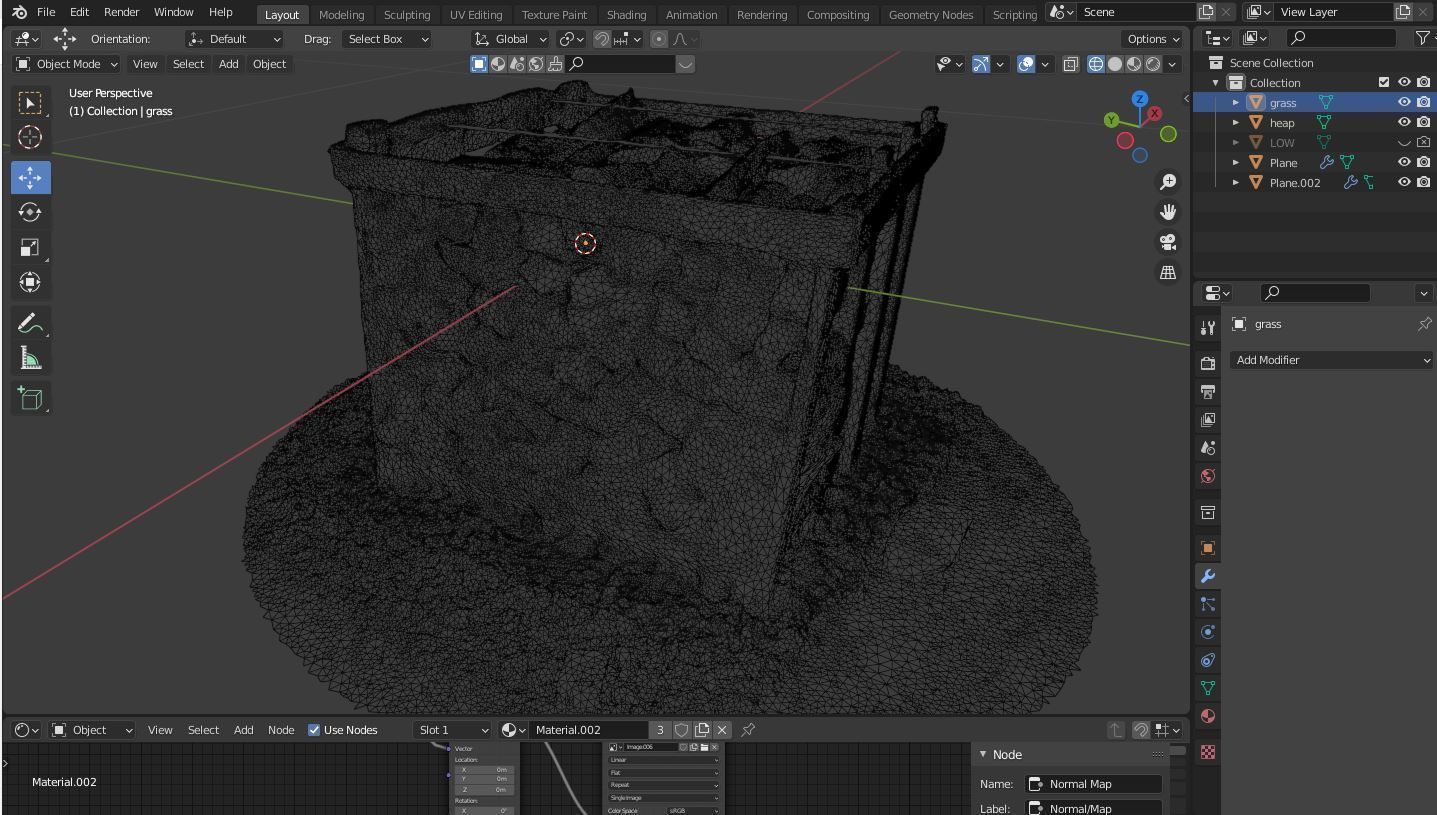Switch to solid viewport shading
Viewport: 1437px width, 815px height.
click(1115, 64)
